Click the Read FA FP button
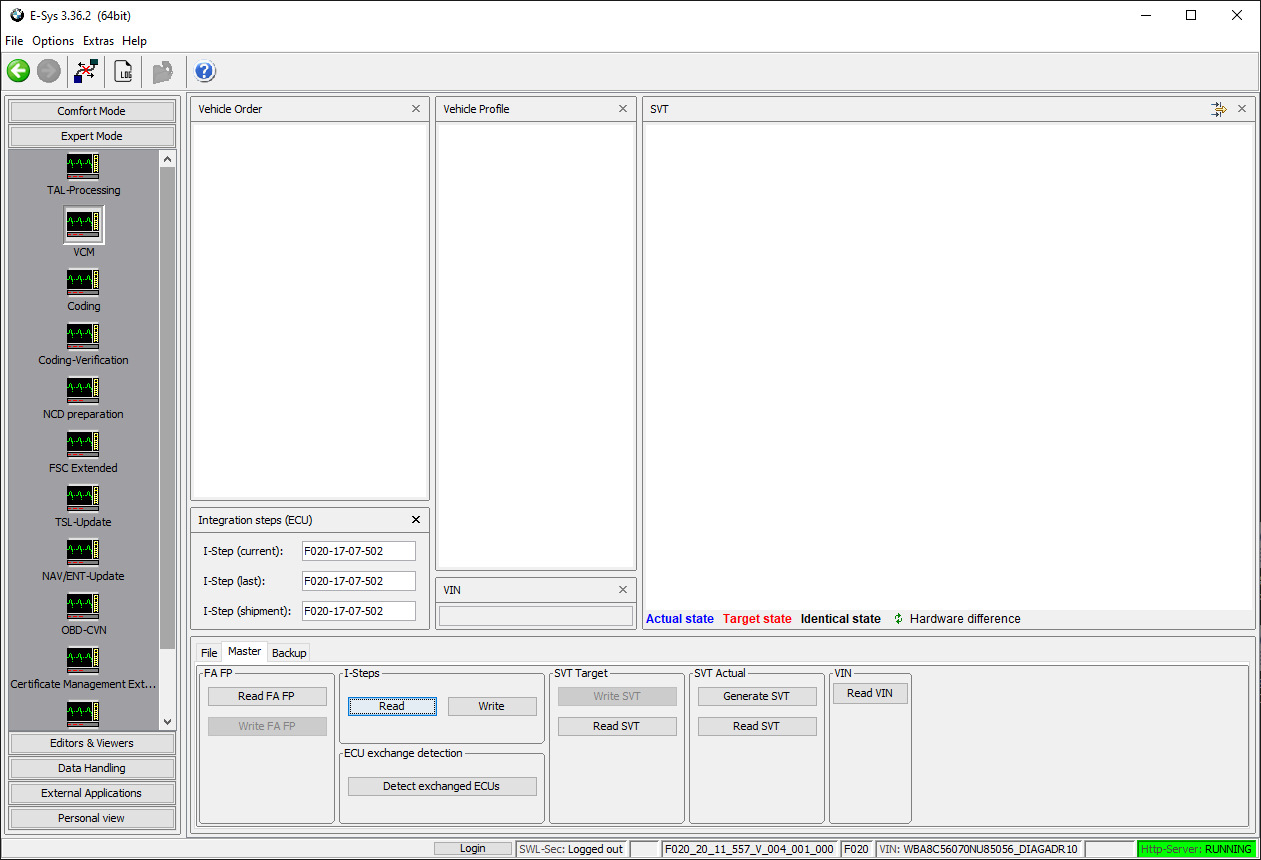 click(267, 696)
